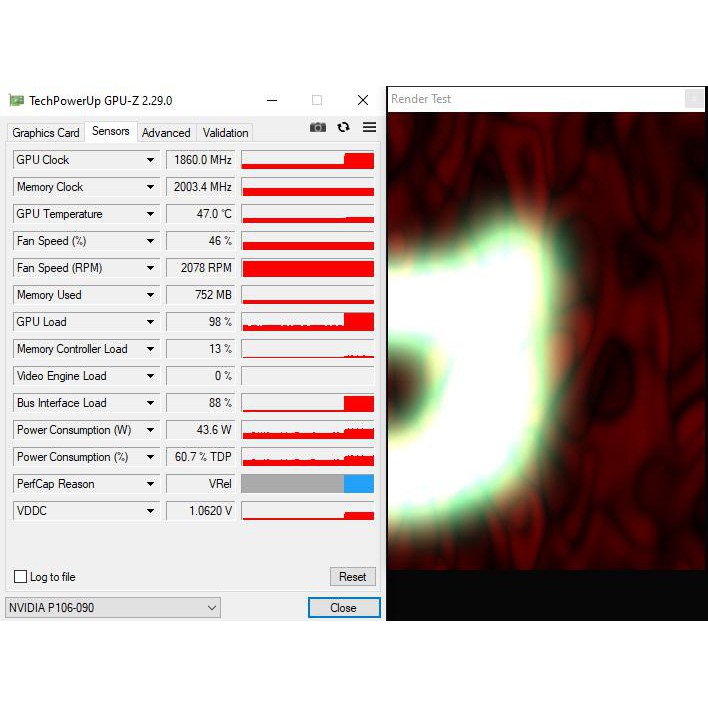The image size is (708, 708).
Task: Click the GPU Load graph
Action: 307,322
